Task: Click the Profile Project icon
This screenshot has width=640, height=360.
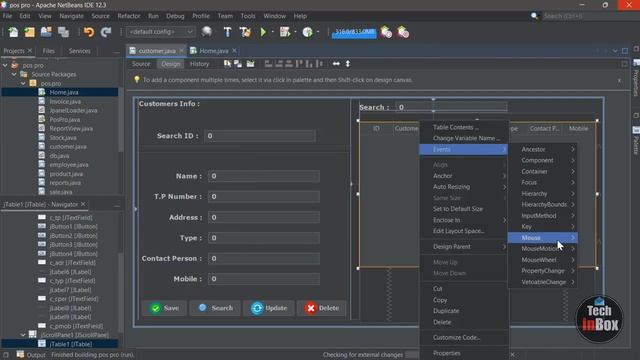Action: click(307, 32)
